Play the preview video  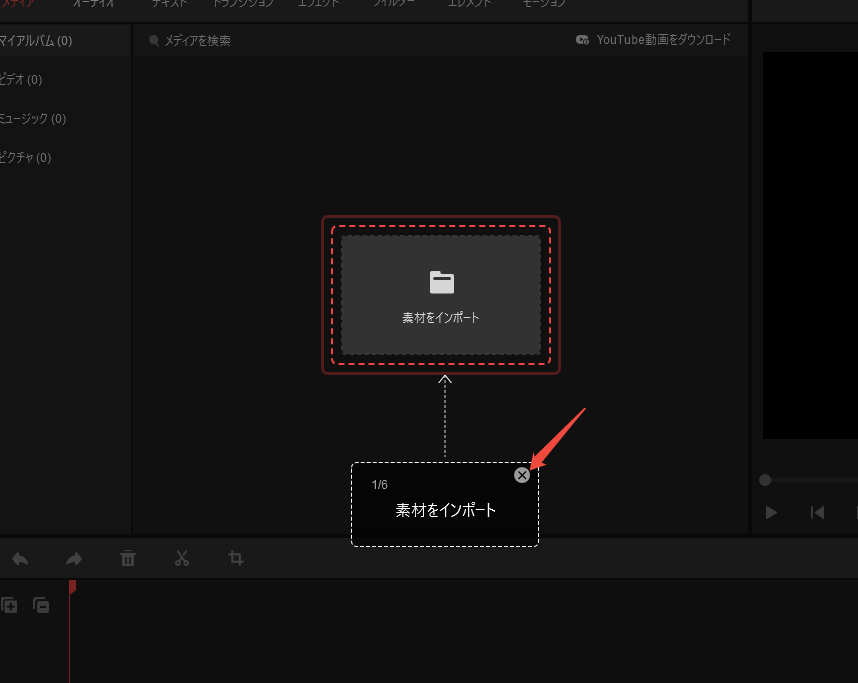click(771, 513)
